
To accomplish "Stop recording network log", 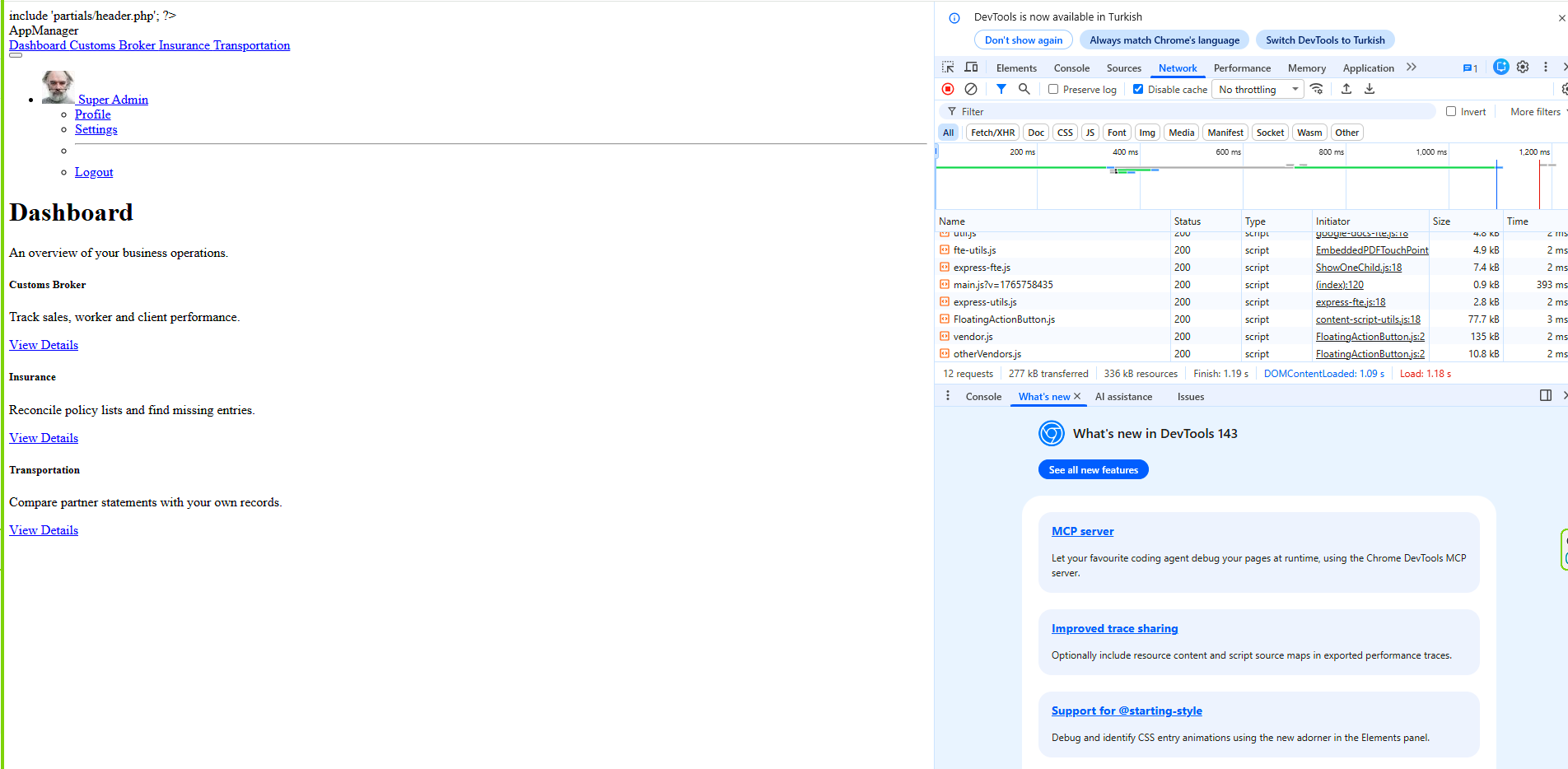I will point(948,89).
